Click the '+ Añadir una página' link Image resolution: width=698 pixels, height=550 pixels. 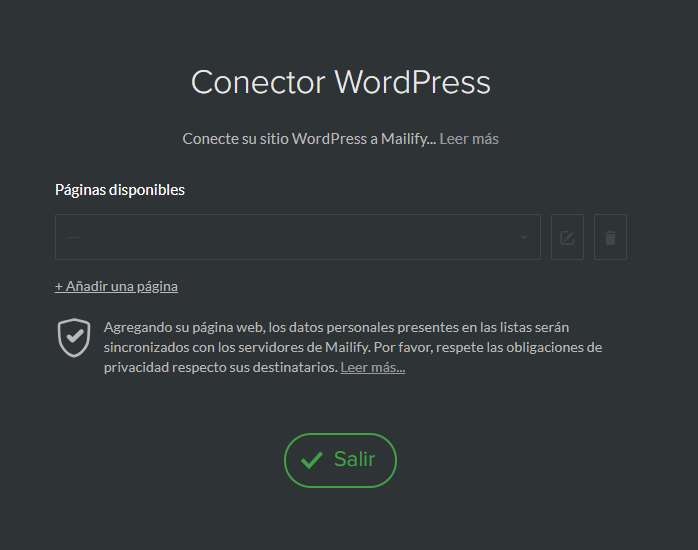[x=116, y=286]
